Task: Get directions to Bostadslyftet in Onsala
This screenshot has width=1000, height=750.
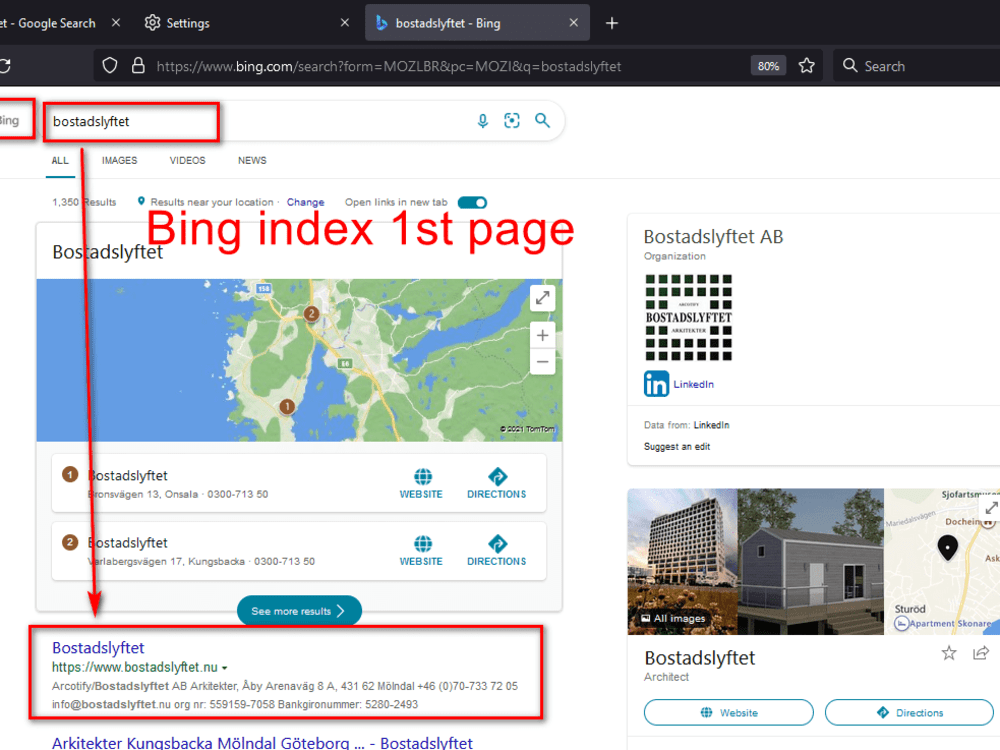Action: tap(496, 483)
